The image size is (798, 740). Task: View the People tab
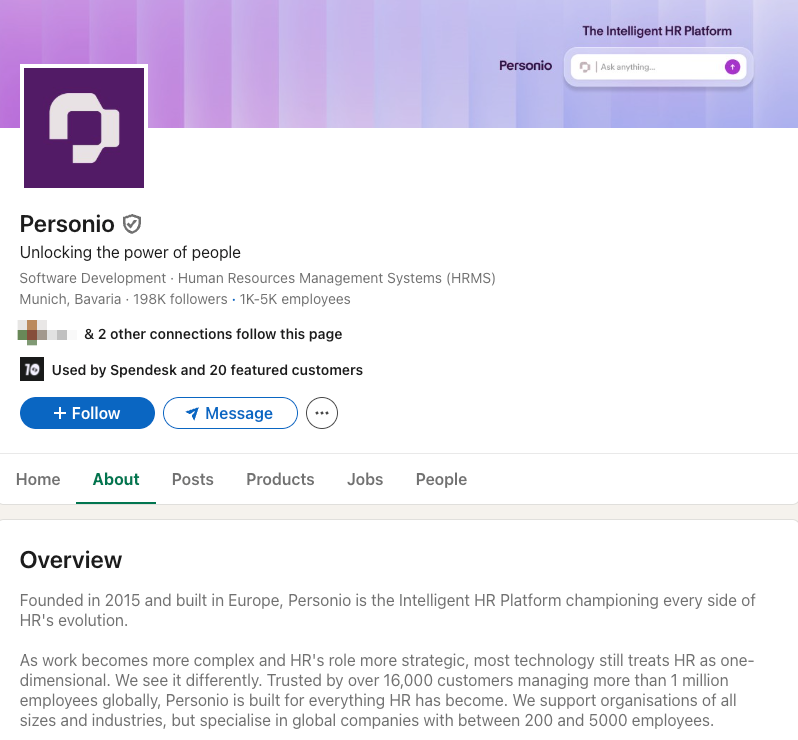(x=441, y=479)
